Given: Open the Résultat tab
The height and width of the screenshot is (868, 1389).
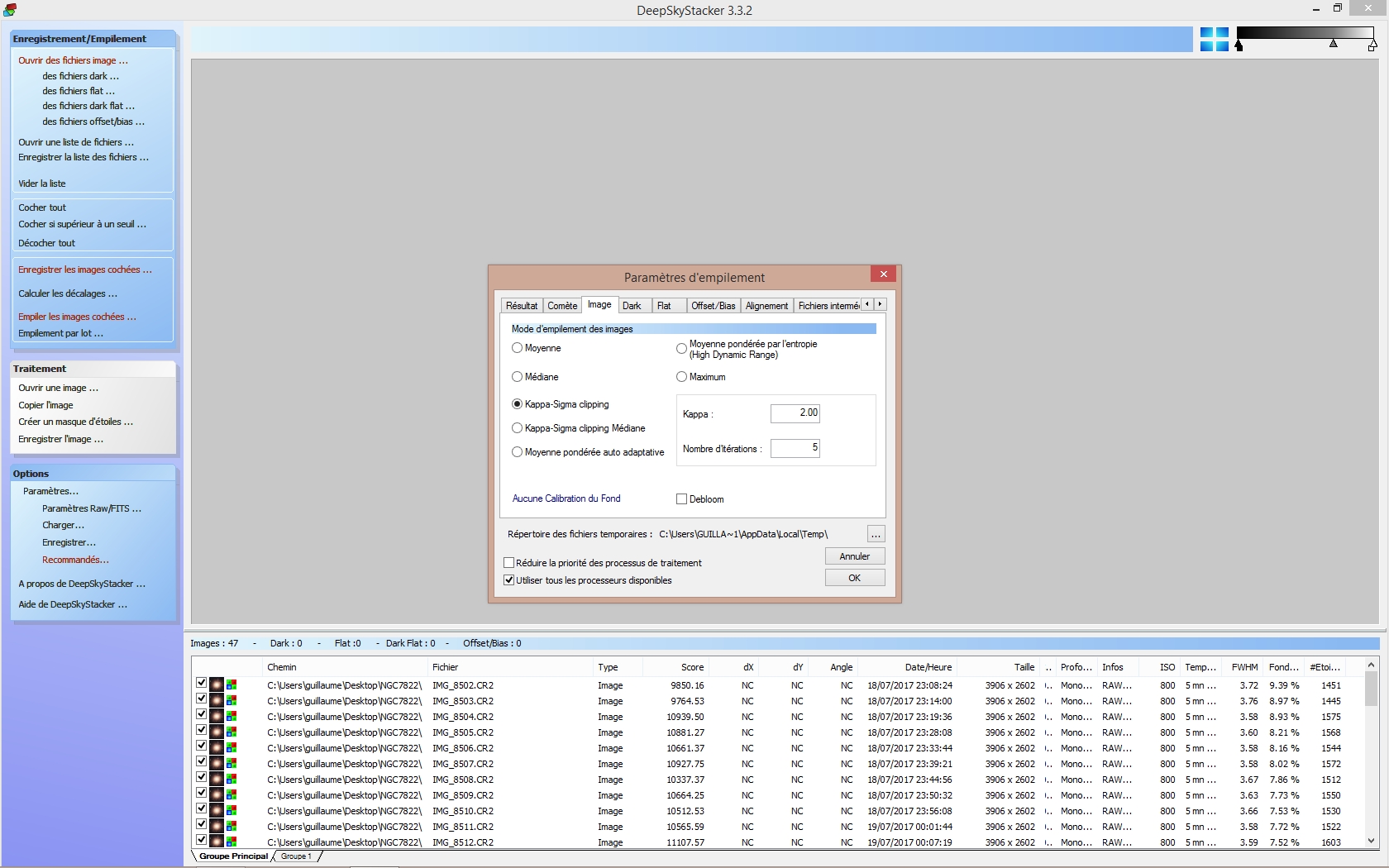Looking at the screenshot, I should click(522, 306).
